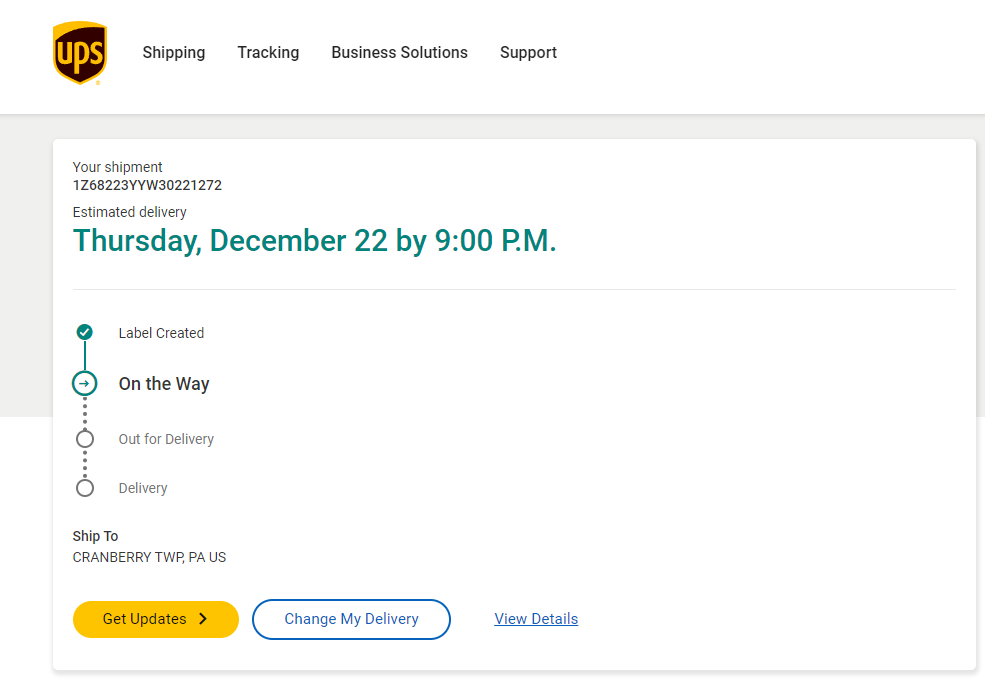The height and width of the screenshot is (694, 985).
Task: Click the UPS shield logo
Action: pyautogui.click(x=80, y=53)
